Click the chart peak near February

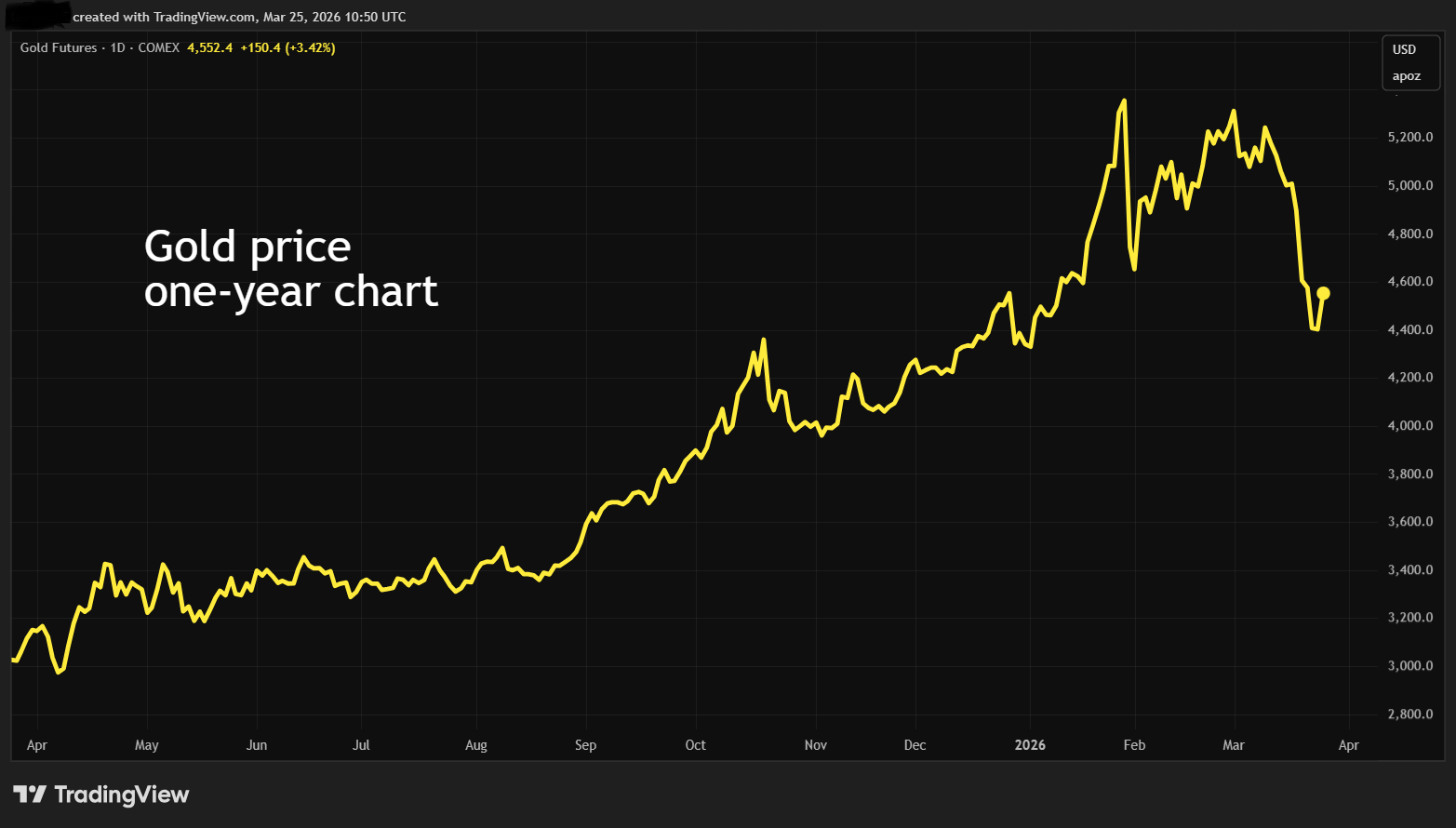point(1124,100)
